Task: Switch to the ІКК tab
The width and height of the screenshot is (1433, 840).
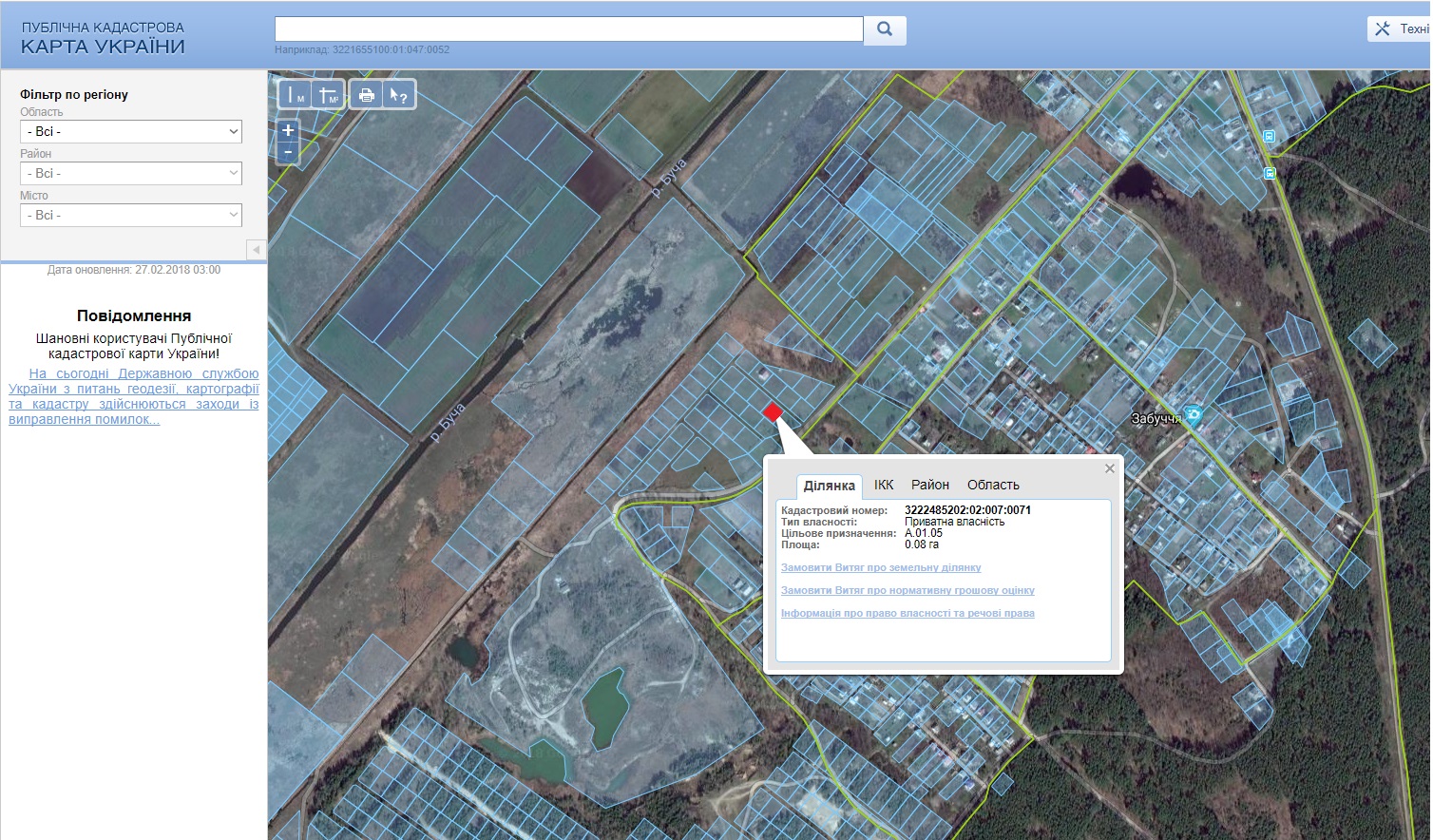Action: (884, 485)
